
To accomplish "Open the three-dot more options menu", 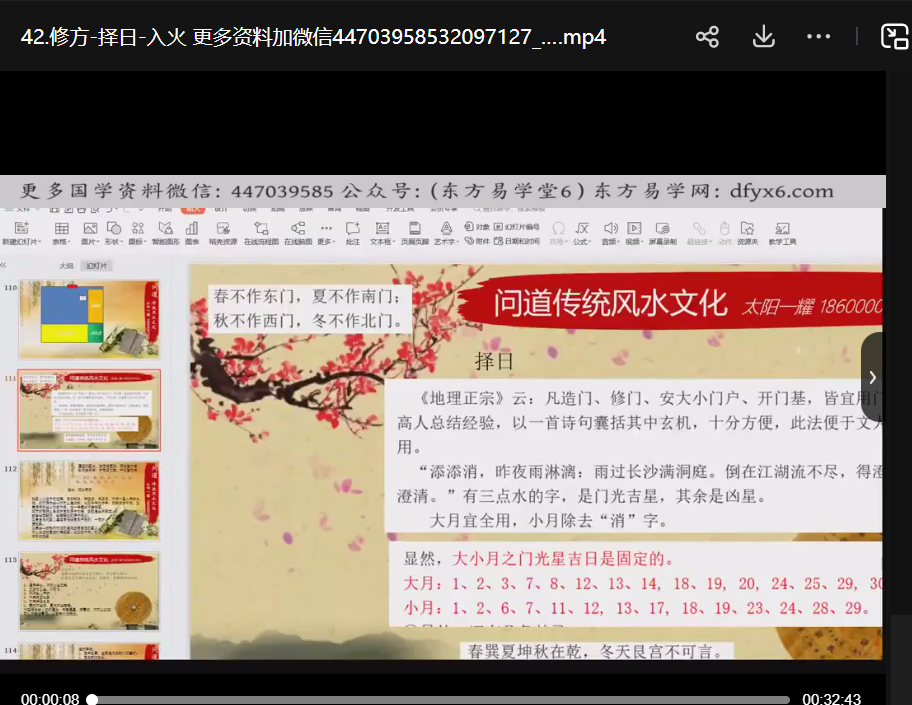I will click(x=818, y=37).
